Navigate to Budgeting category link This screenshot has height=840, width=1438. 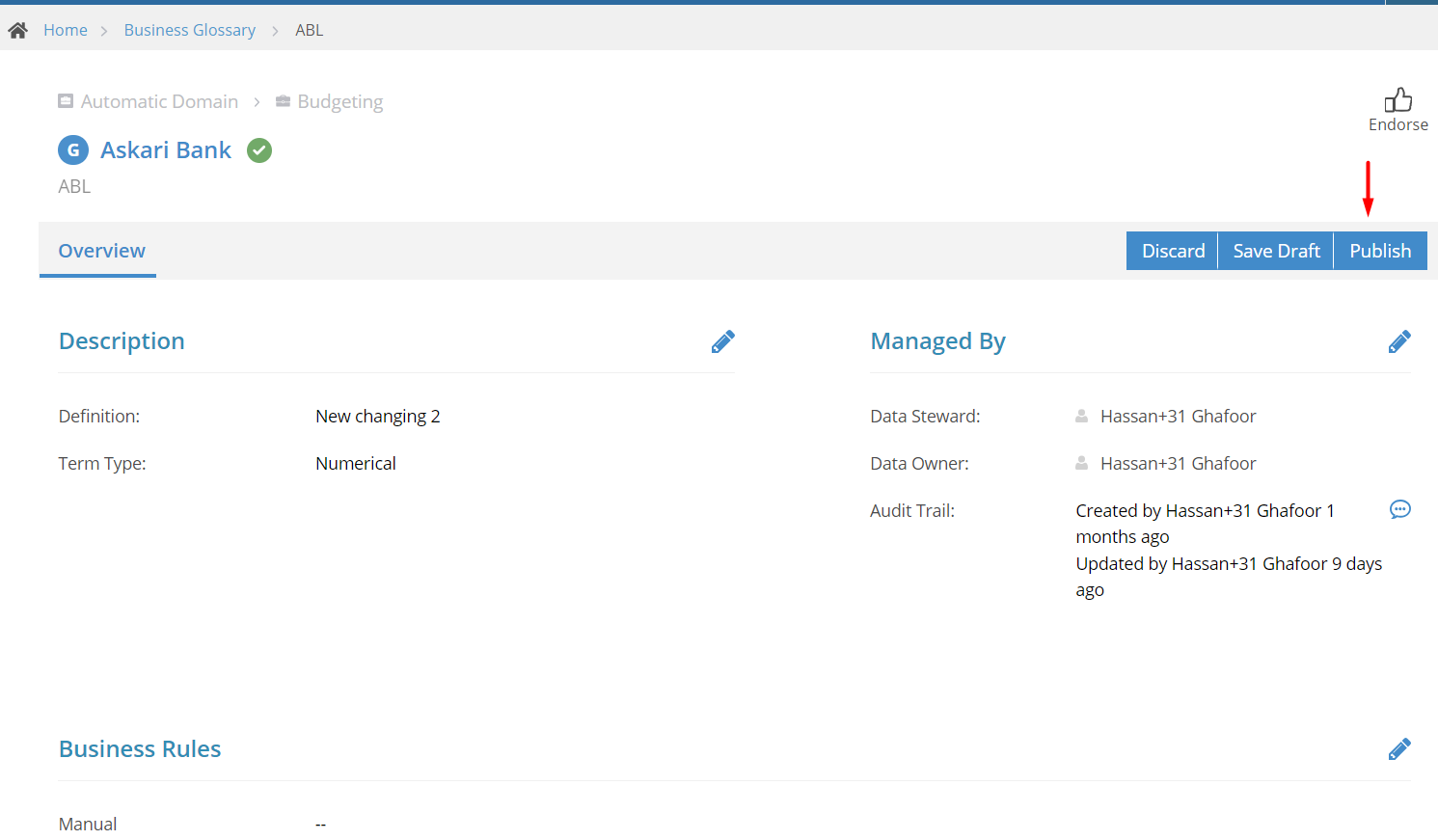coord(340,101)
